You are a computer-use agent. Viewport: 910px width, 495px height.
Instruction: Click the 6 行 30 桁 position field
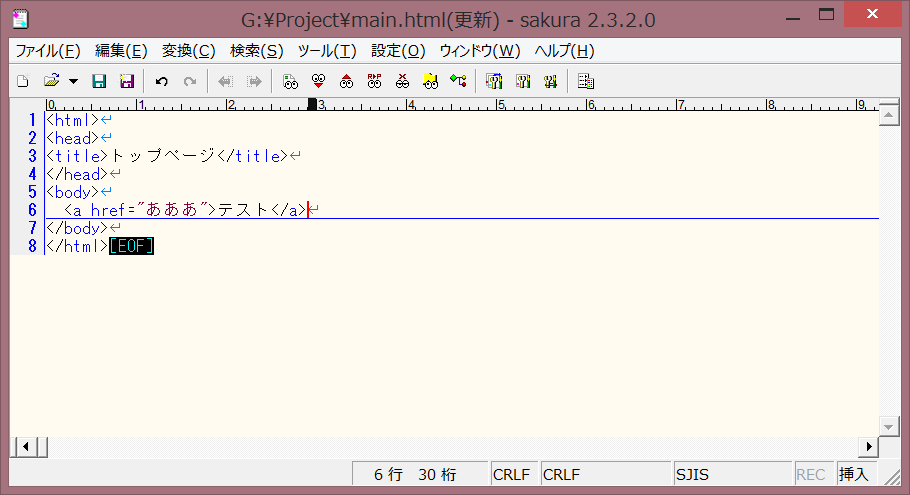coord(420,475)
